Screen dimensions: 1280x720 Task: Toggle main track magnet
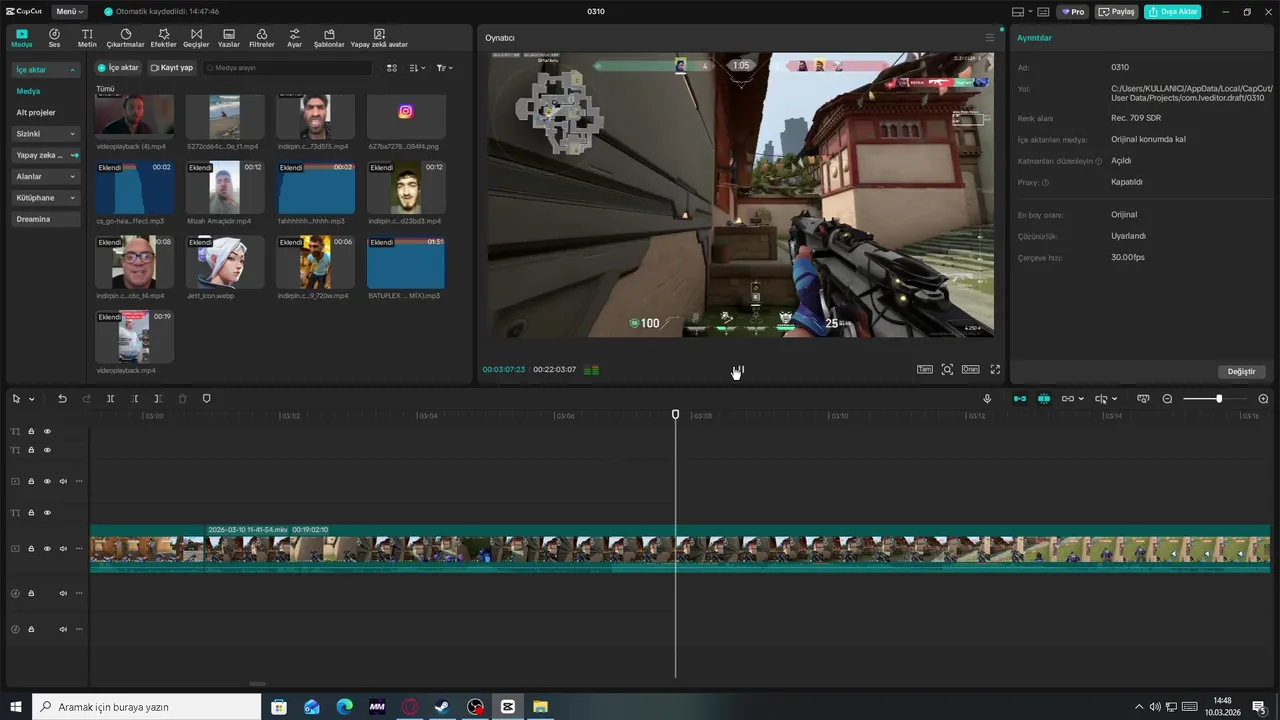(x=1020, y=399)
